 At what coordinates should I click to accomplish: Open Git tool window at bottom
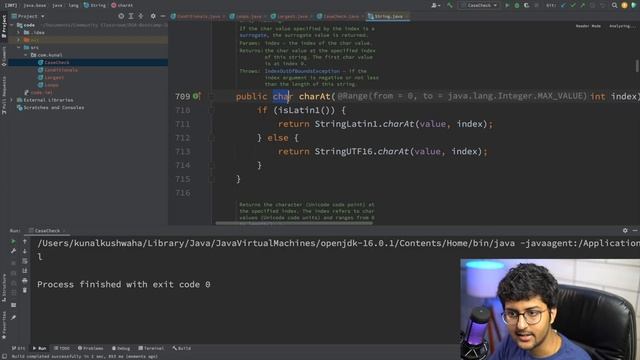[18, 349]
